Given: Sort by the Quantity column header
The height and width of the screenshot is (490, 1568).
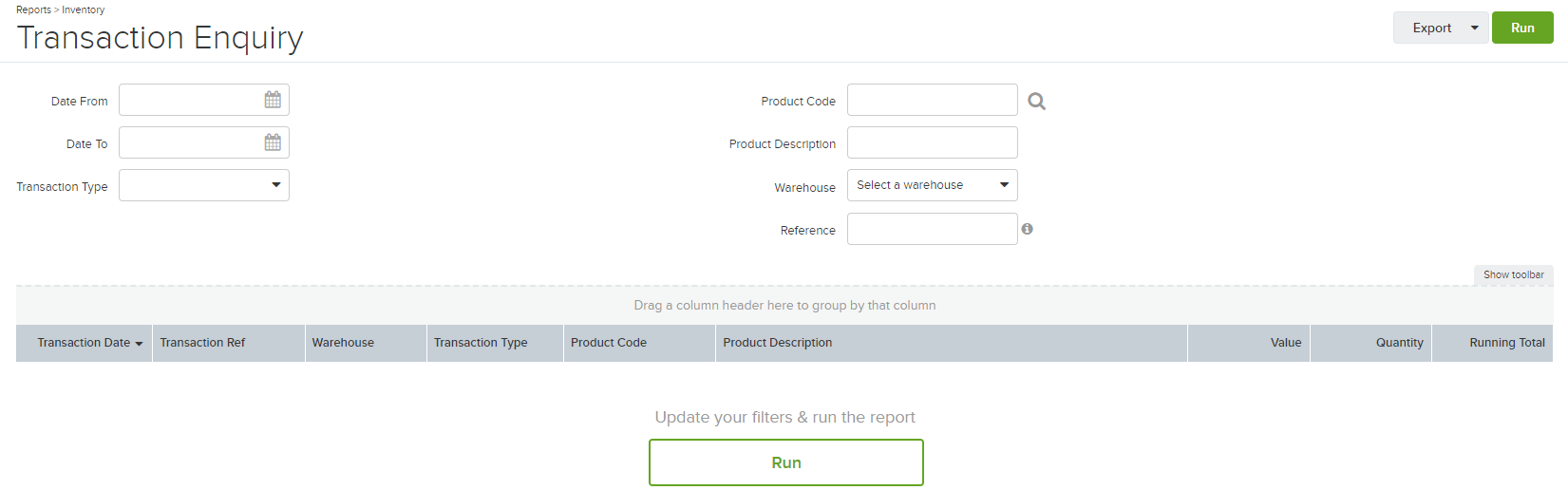Looking at the screenshot, I should [1399, 343].
